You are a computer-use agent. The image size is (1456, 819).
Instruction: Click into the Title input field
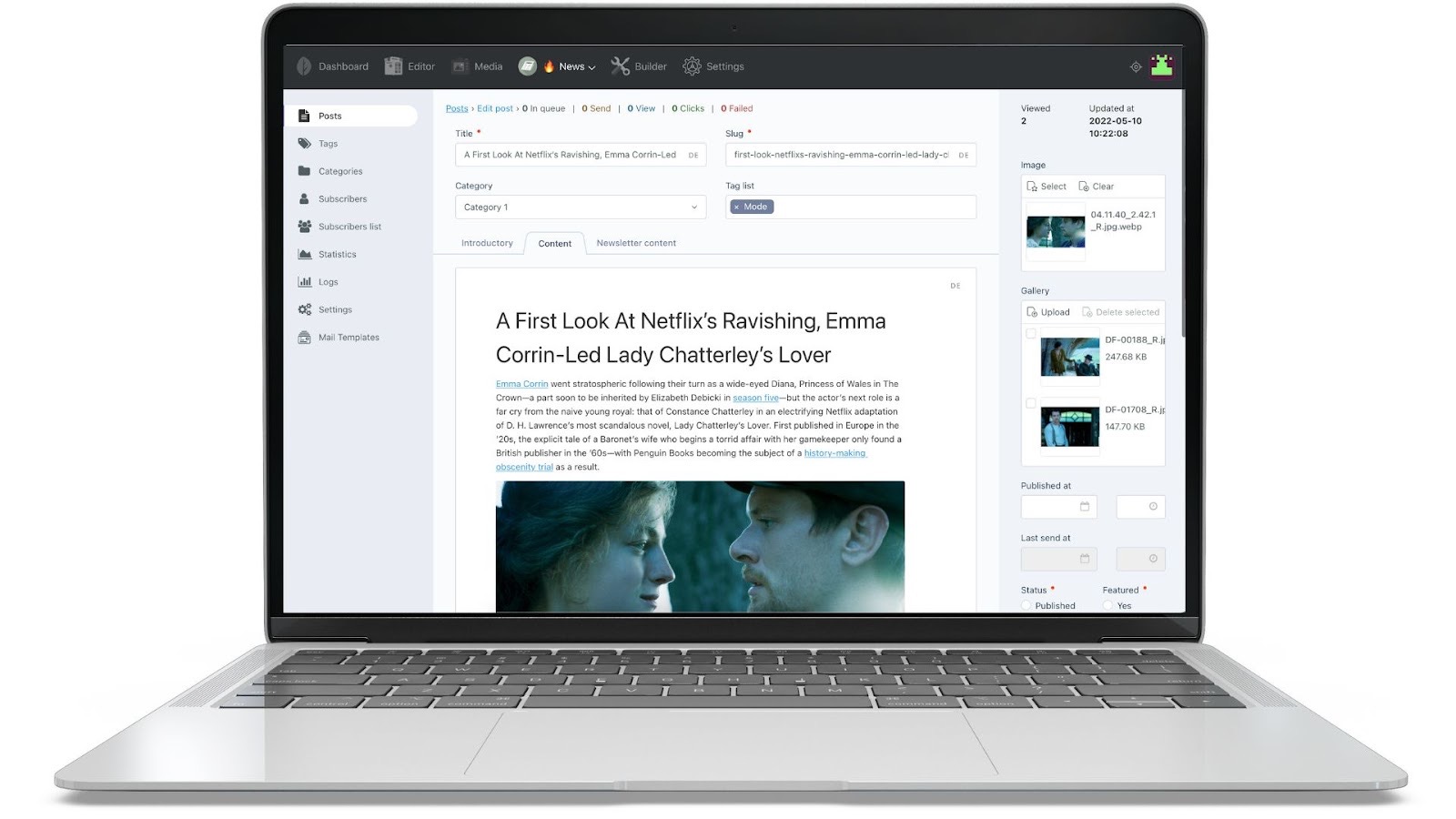[x=581, y=155]
